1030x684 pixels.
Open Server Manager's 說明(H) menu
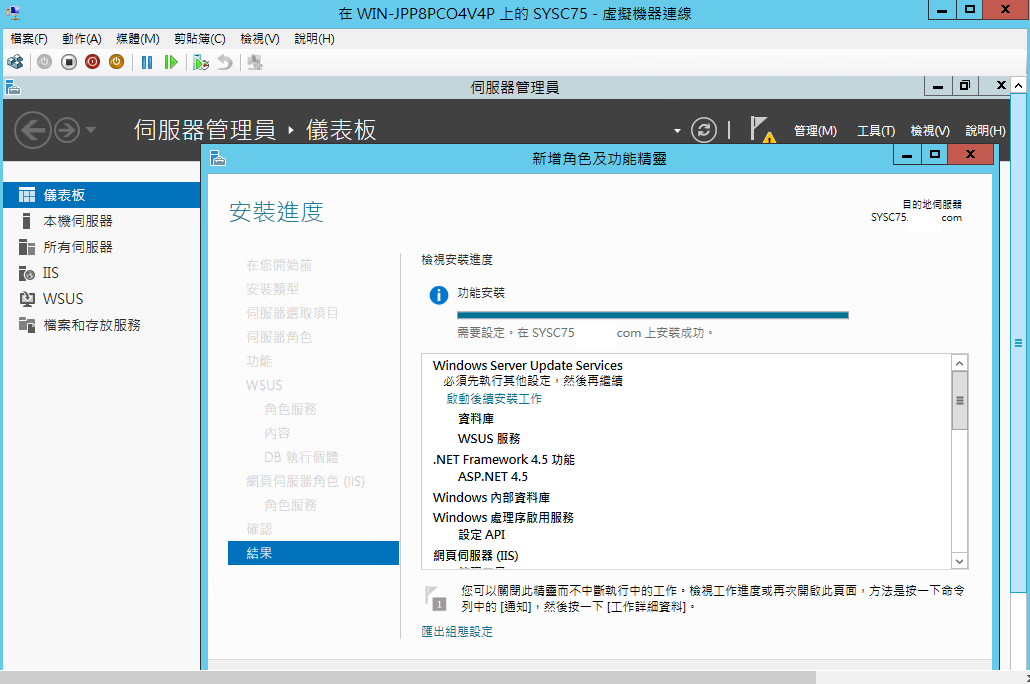point(985,131)
